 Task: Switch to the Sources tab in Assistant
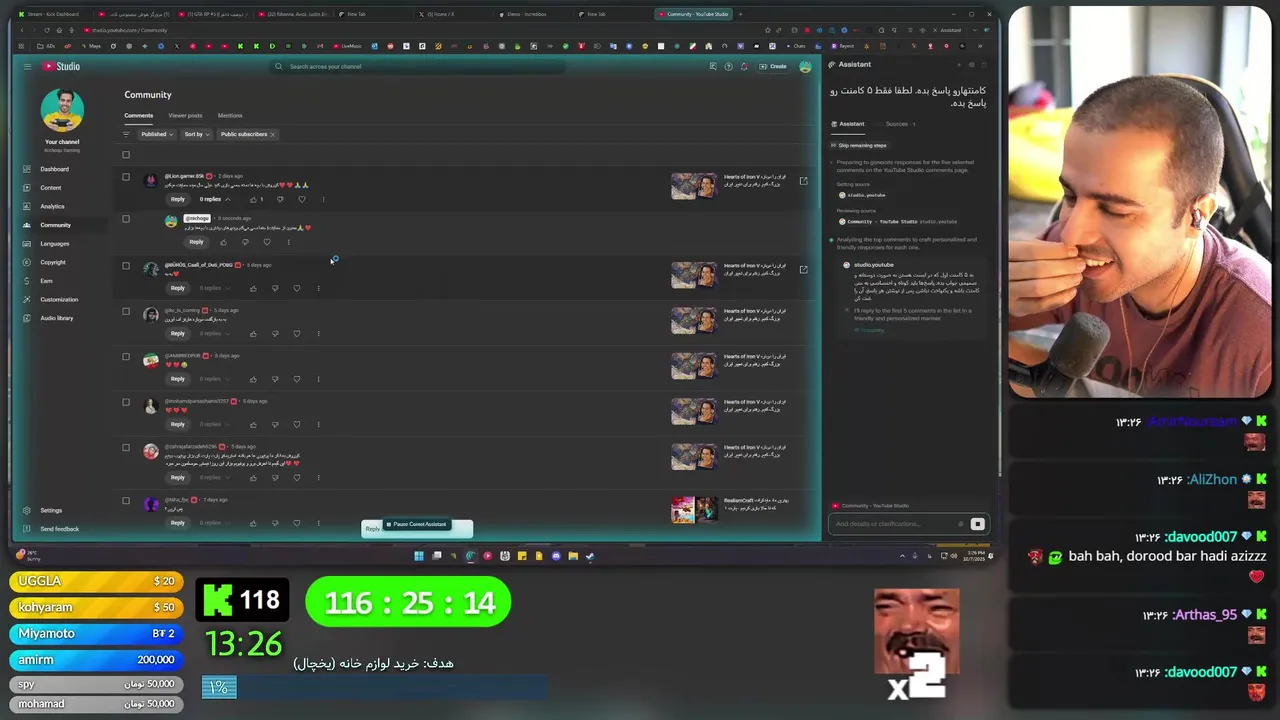(x=899, y=124)
